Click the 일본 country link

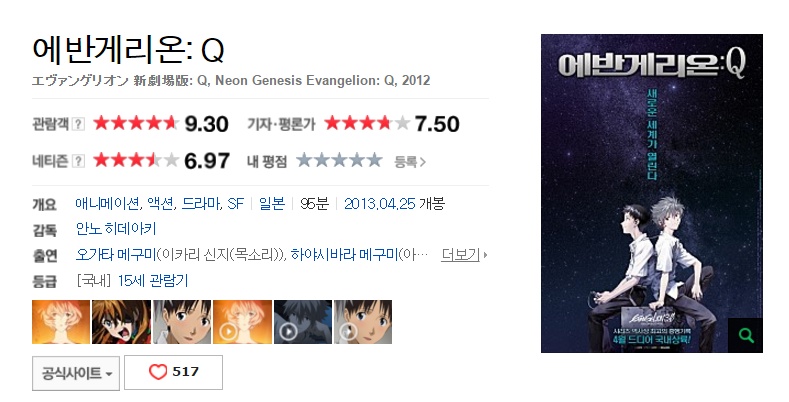tap(272, 203)
